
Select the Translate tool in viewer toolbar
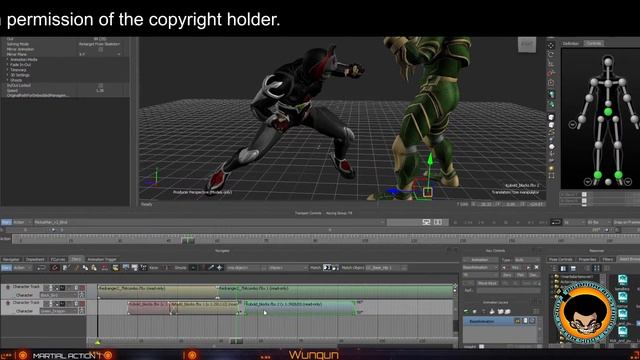[551, 45]
